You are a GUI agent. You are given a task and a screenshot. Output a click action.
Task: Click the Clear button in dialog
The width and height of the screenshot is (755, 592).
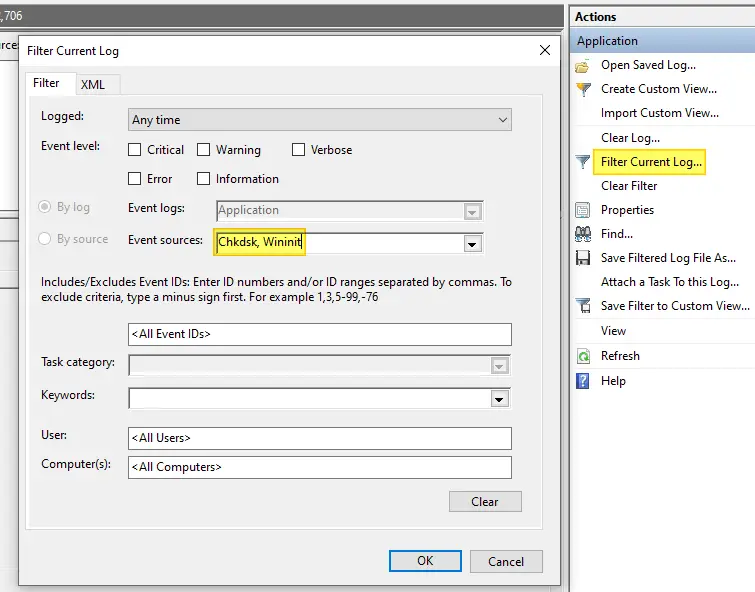pos(485,501)
